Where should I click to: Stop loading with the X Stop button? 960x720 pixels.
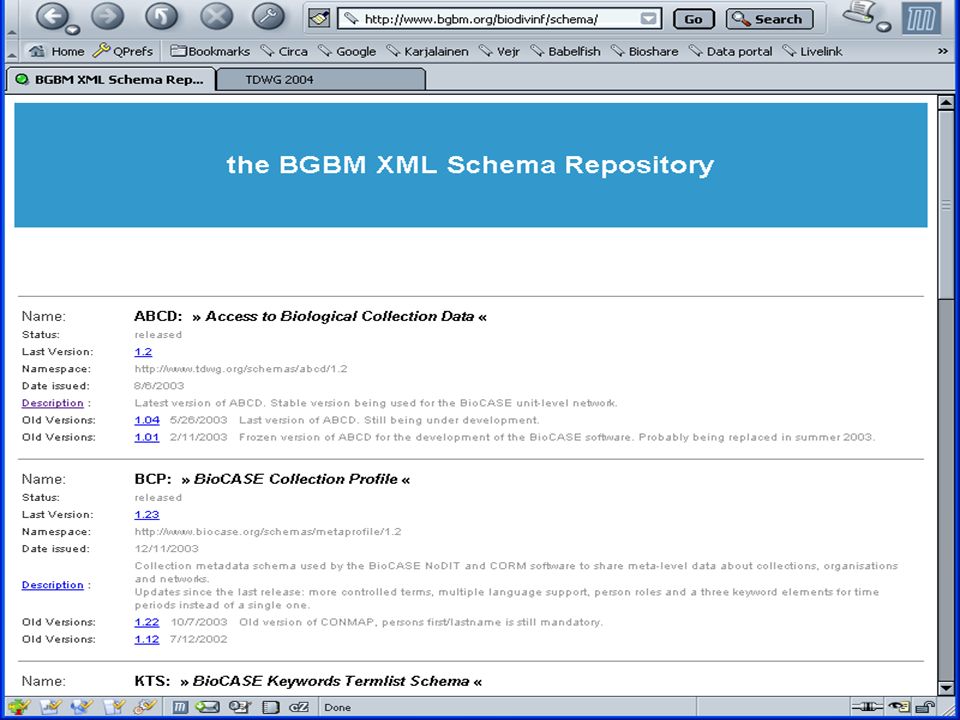point(217,17)
